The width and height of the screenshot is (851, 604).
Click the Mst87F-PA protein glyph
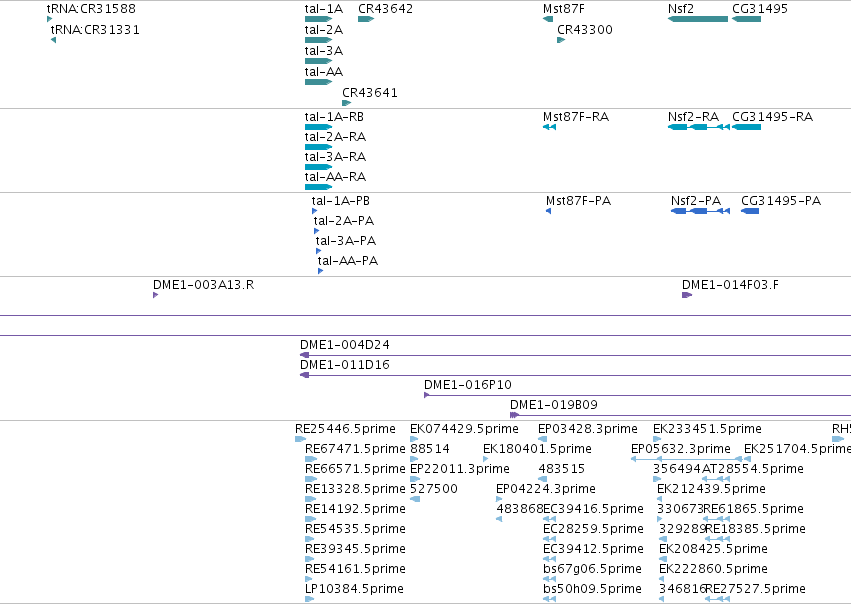548,211
